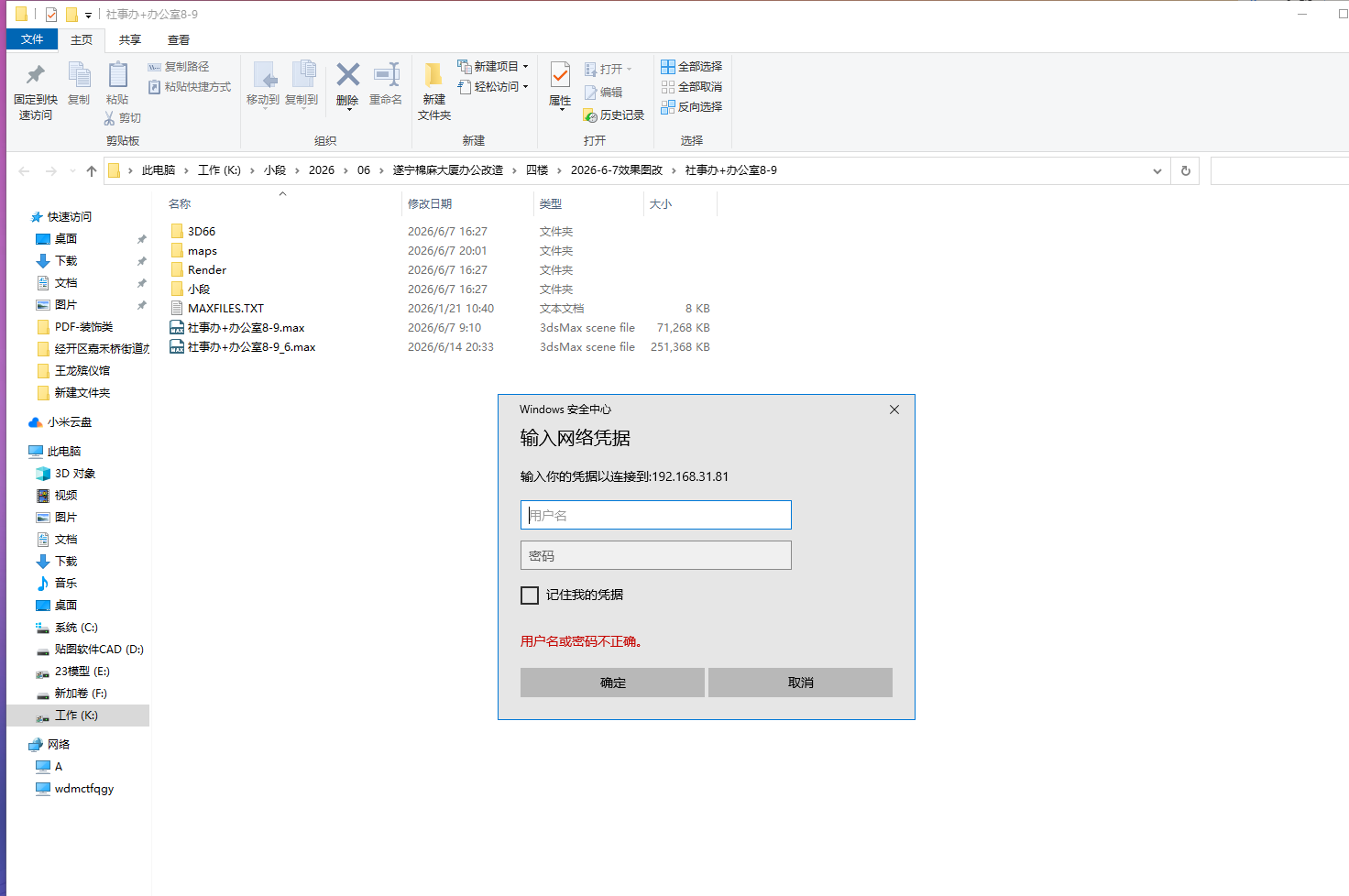Viewport: 1349px width, 896px height.
Task: Expand the chevron after 四楼 in path
Action: click(559, 170)
